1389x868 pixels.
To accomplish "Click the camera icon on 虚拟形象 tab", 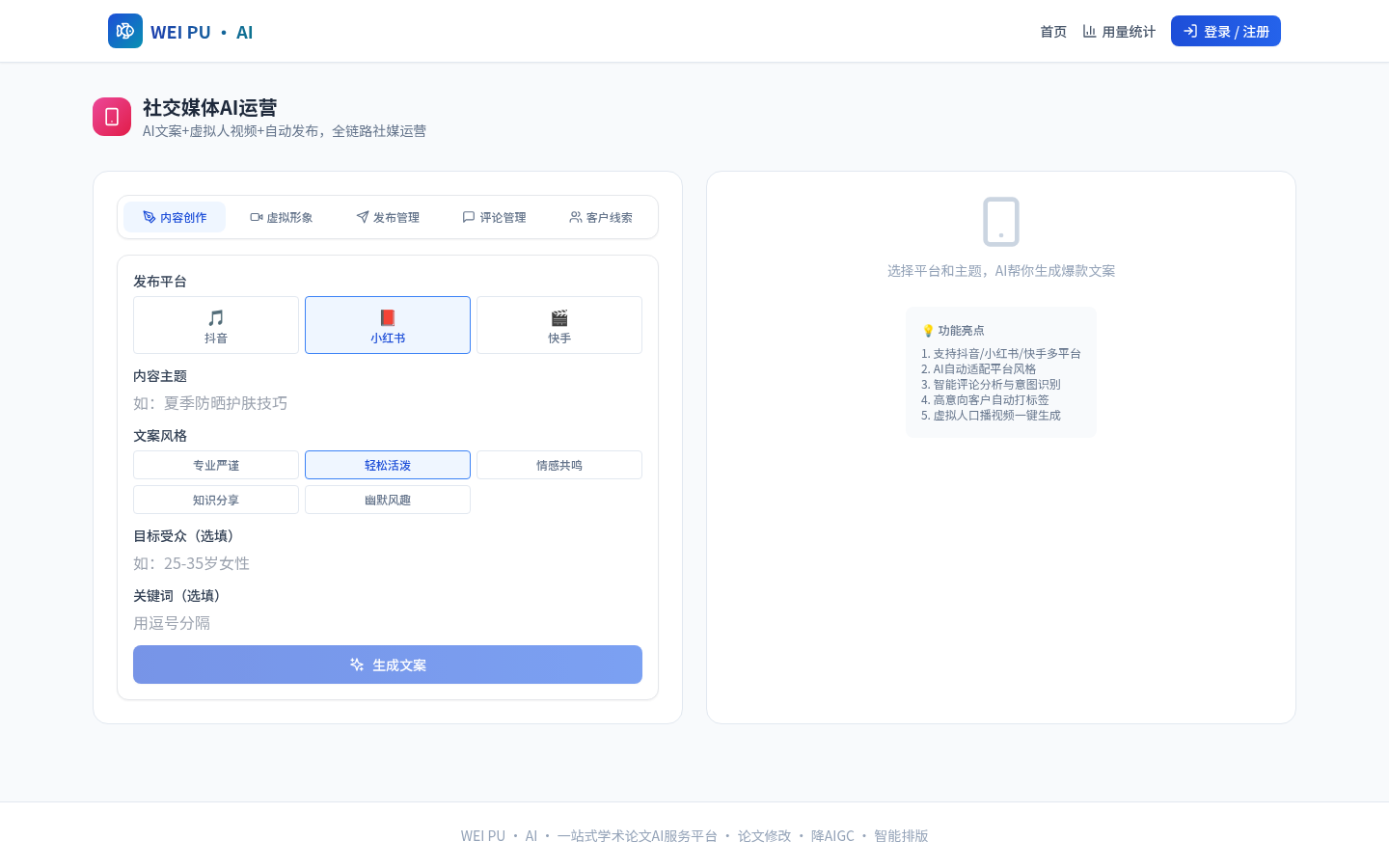I will pyautogui.click(x=257, y=217).
